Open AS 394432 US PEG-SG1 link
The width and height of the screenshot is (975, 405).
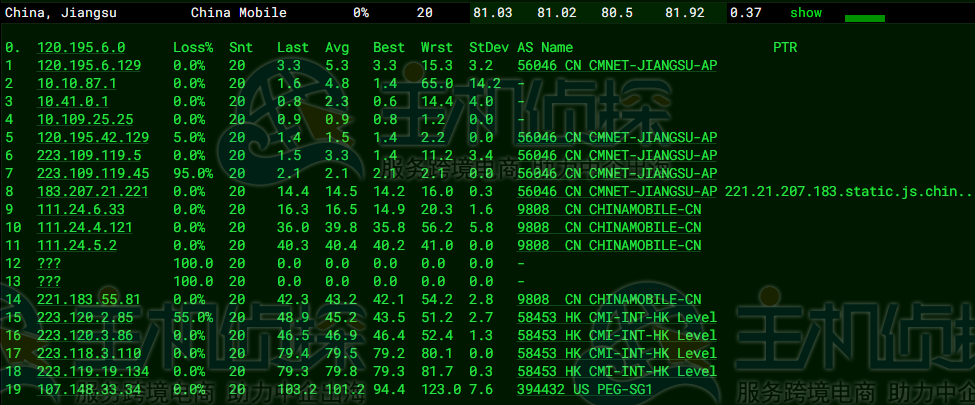tap(585, 390)
